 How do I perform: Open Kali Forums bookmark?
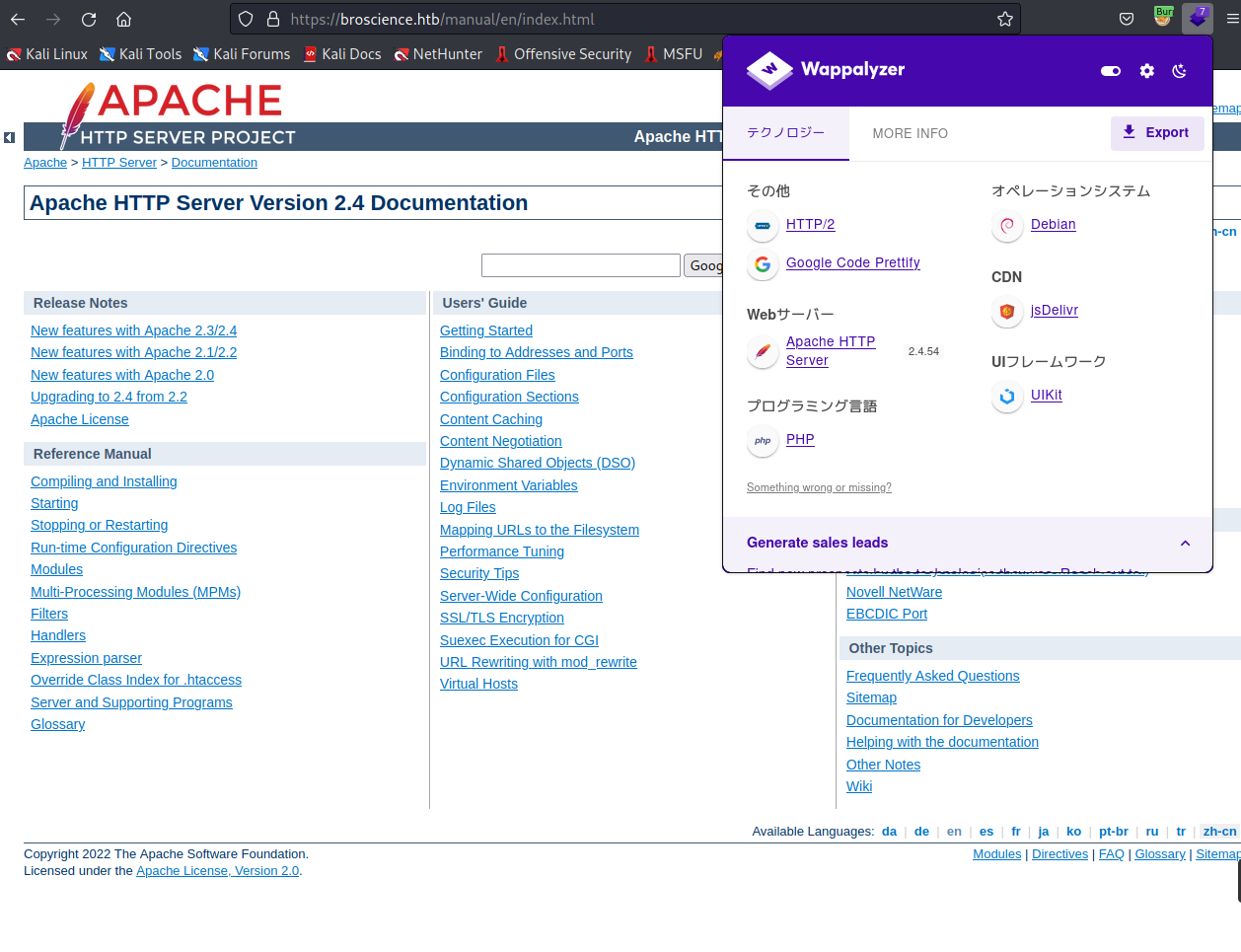click(242, 54)
